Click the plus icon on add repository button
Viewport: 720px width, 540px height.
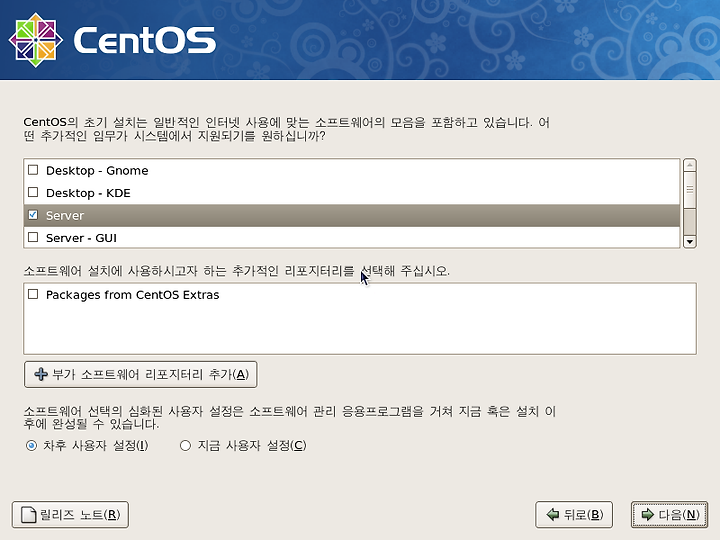41,374
